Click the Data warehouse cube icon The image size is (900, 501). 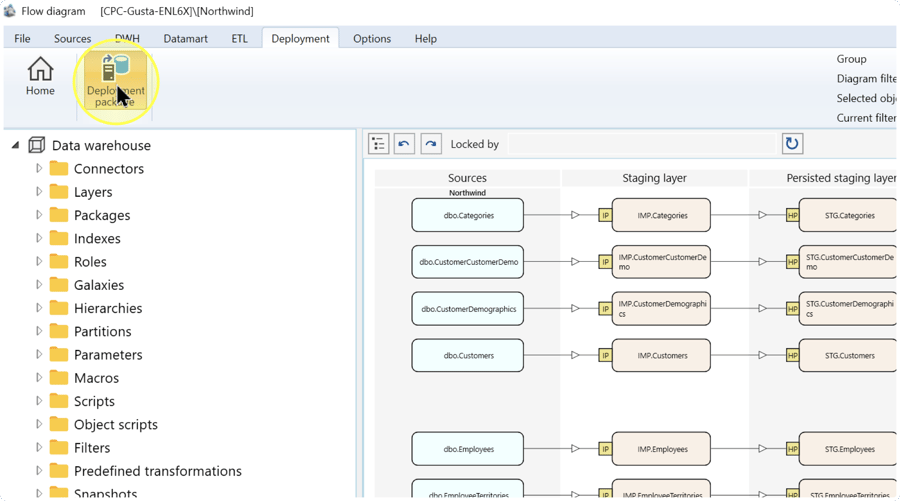tap(36, 145)
